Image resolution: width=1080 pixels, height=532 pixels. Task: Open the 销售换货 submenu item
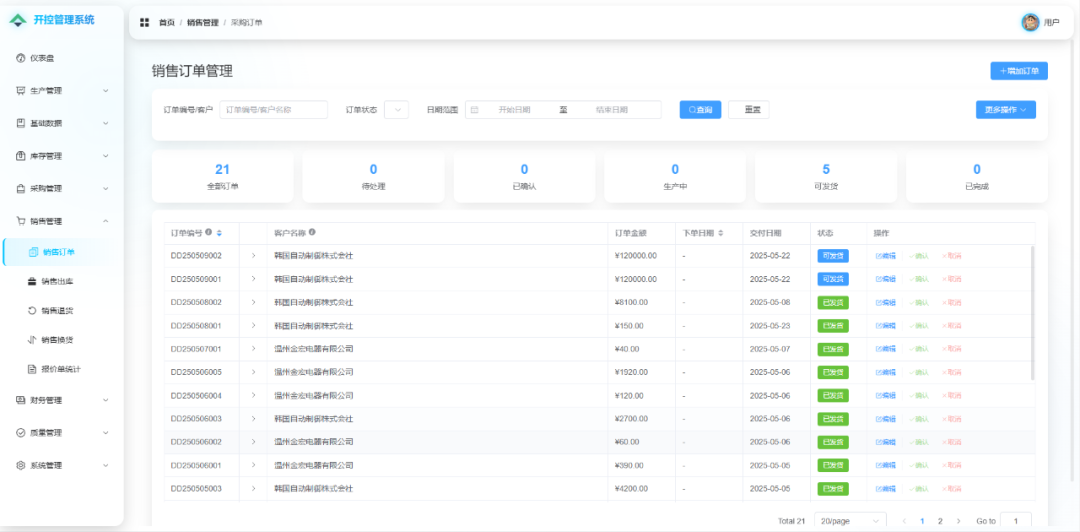[62, 340]
